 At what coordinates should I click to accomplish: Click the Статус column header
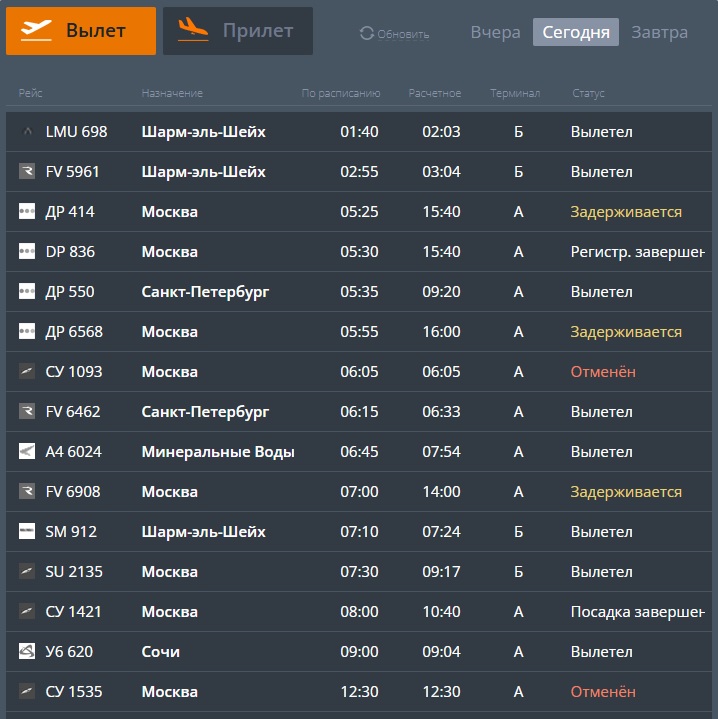tap(588, 93)
